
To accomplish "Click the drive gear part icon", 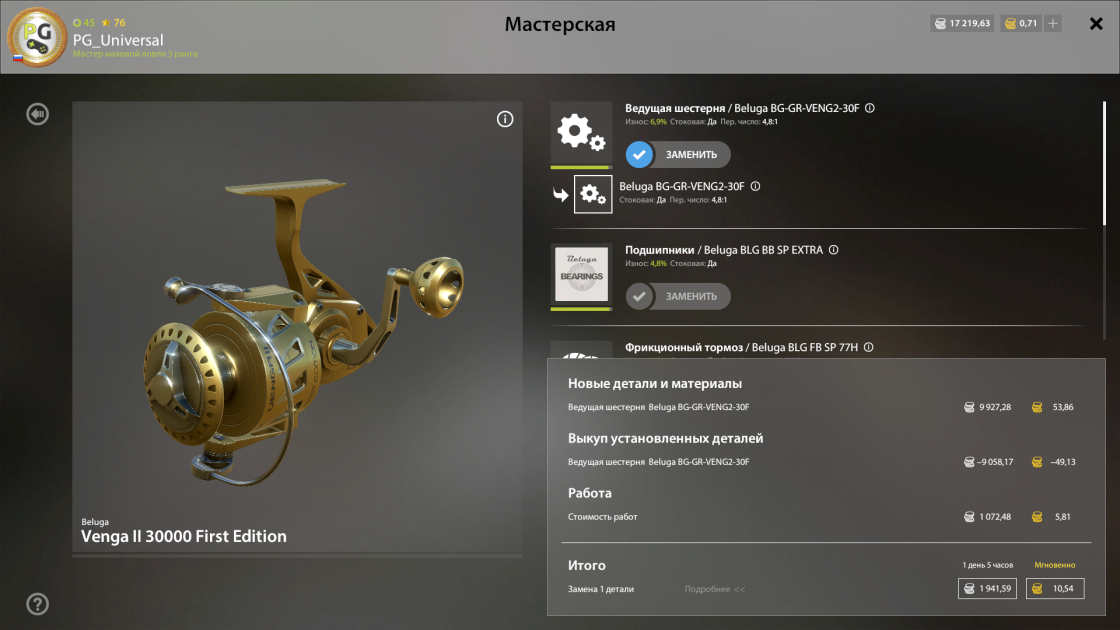I will tap(581, 134).
